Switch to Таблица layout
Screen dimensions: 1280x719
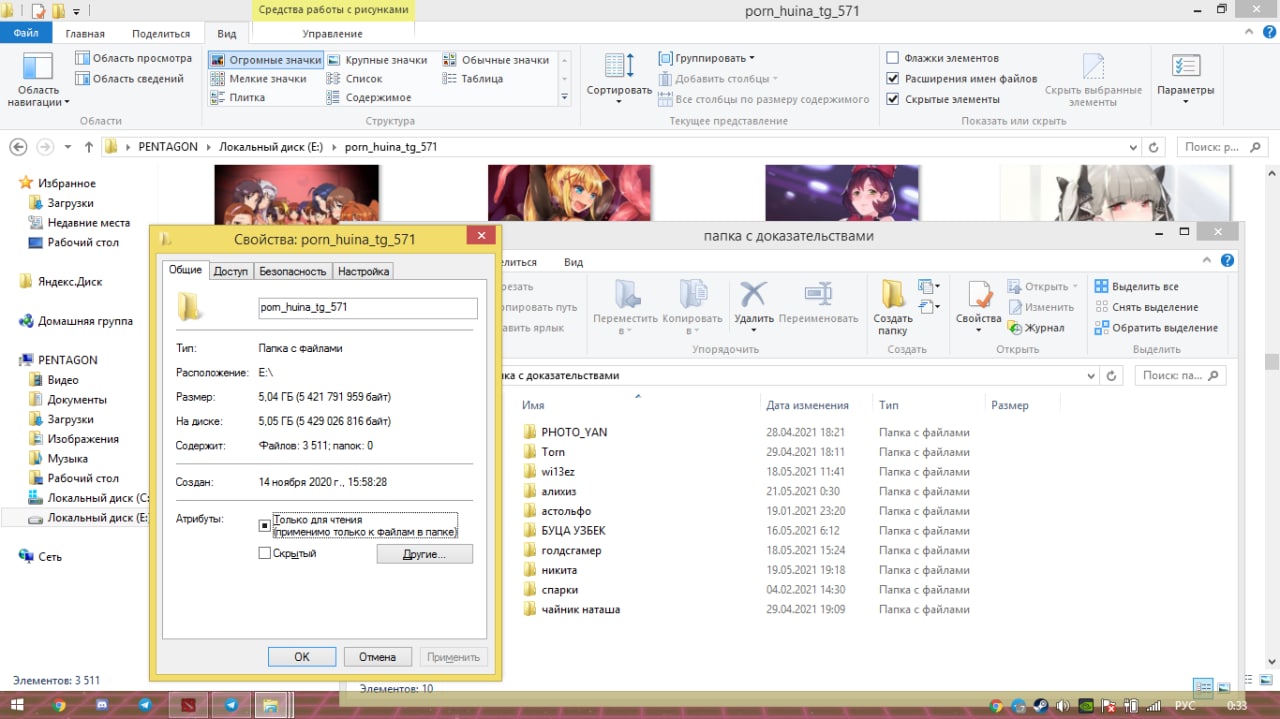click(x=473, y=79)
